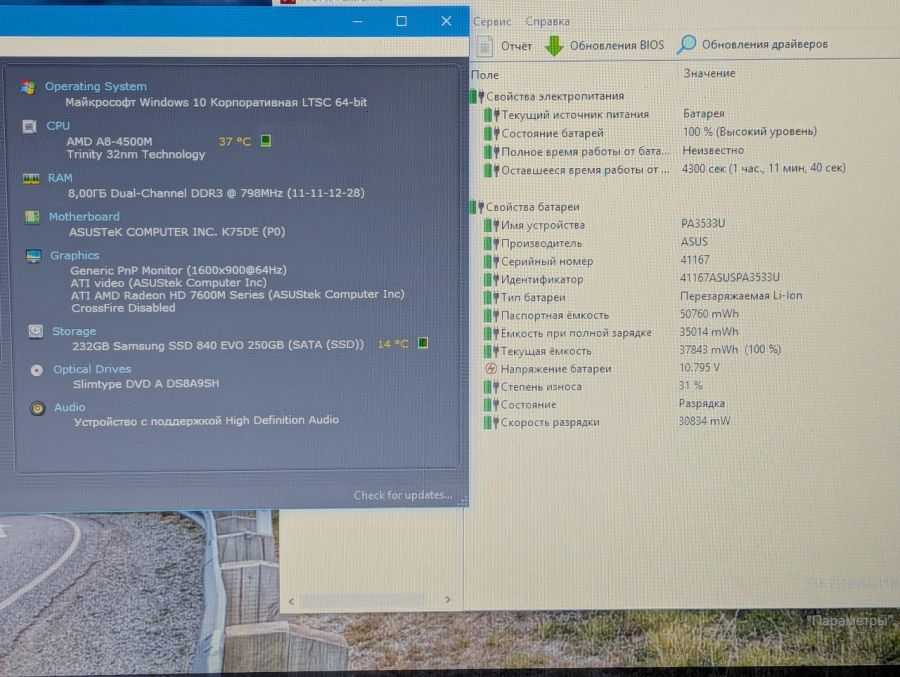The image size is (900, 677).
Task: Select the Состояние батарей row
Action: (x=650, y=133)
